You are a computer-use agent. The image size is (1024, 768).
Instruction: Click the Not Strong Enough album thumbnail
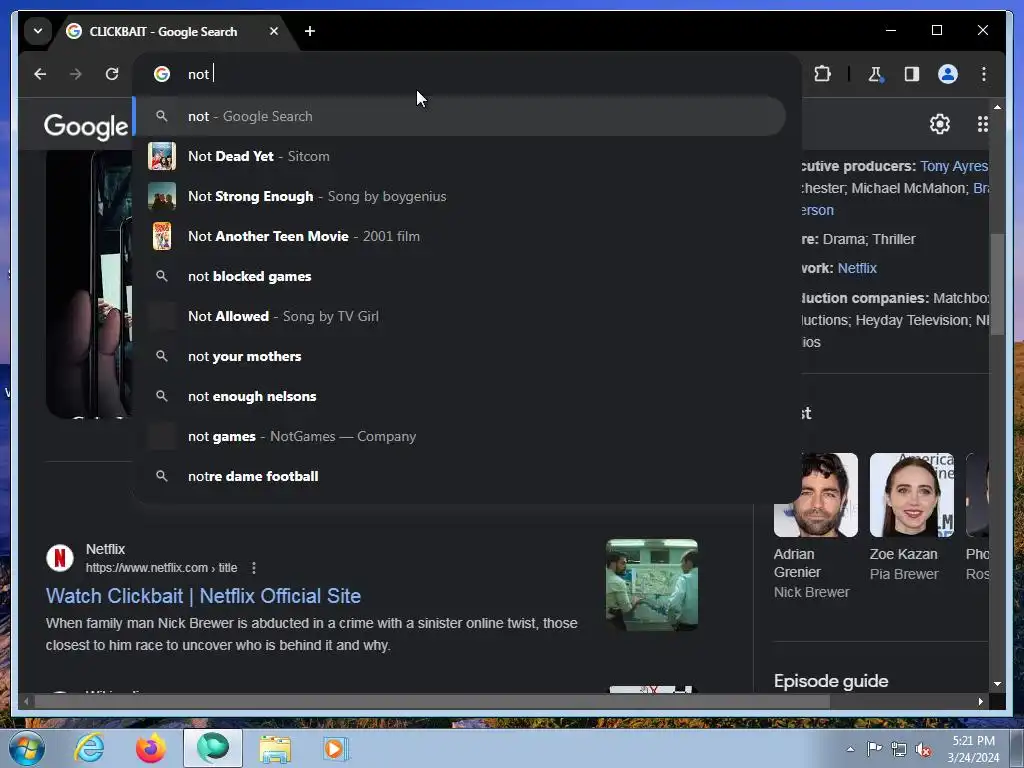point(162,196)
